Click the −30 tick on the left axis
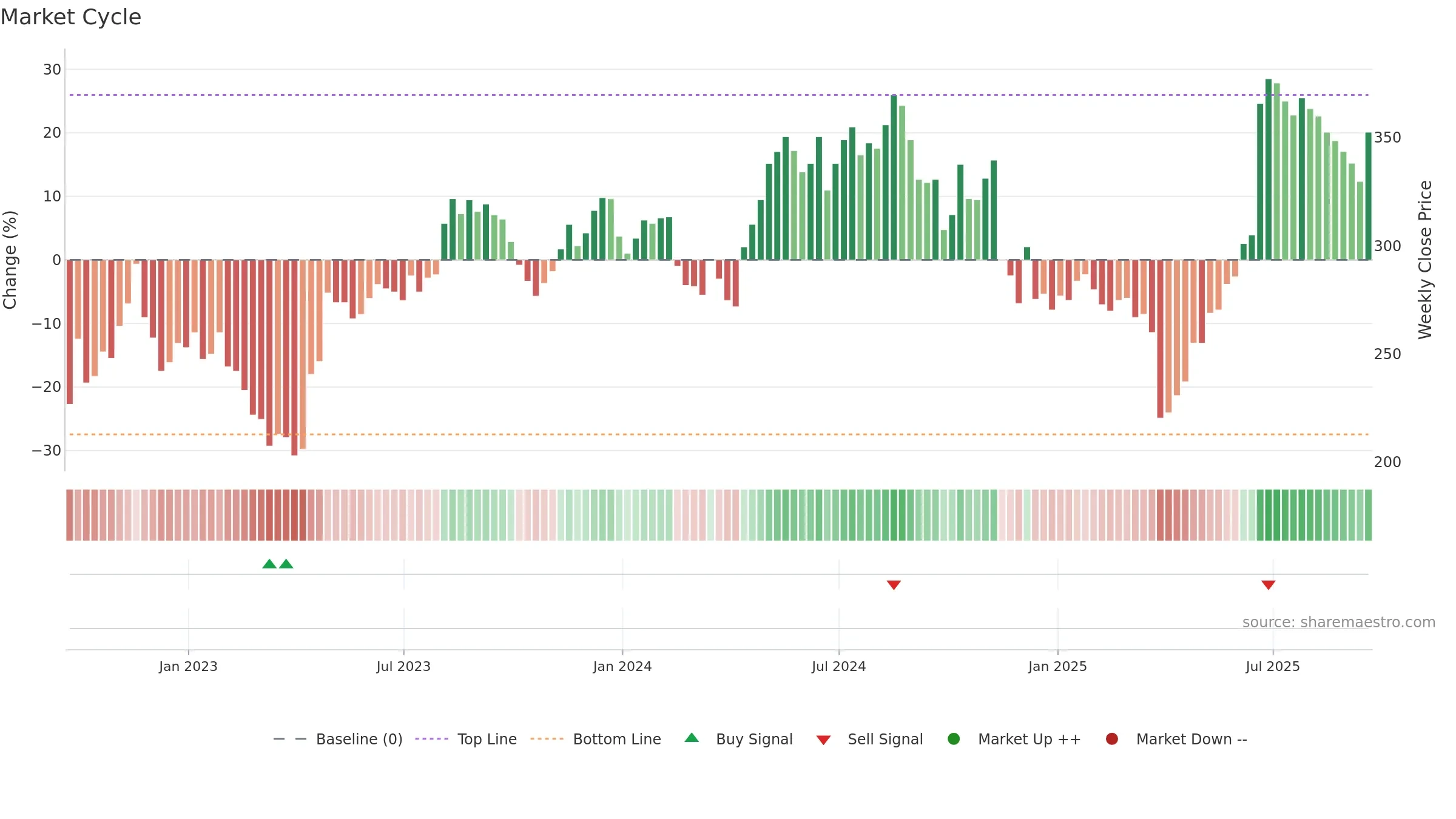Screen dimensions: 1456x819 click(x=47, y=450)
